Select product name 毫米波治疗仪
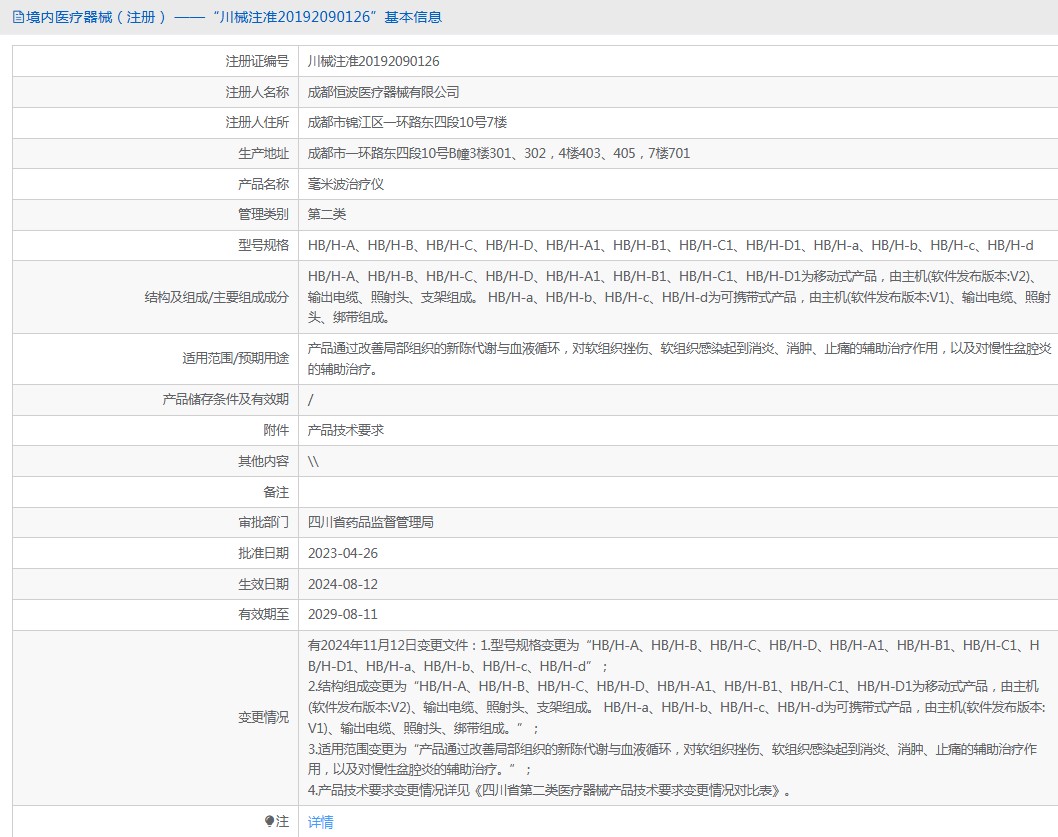 pos(345,184)
